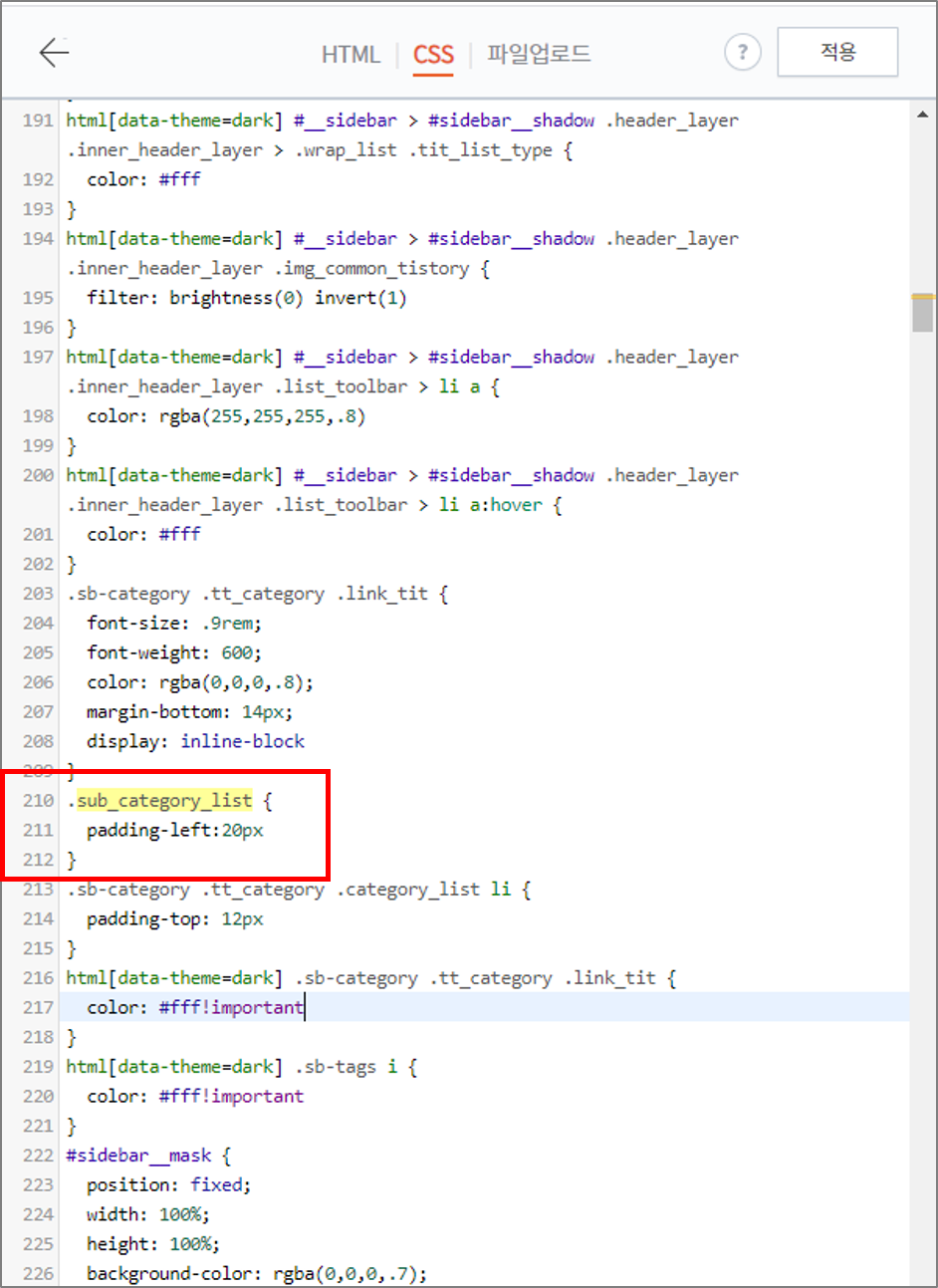Click line number 226 in the gutter

tap(38, 1274)
